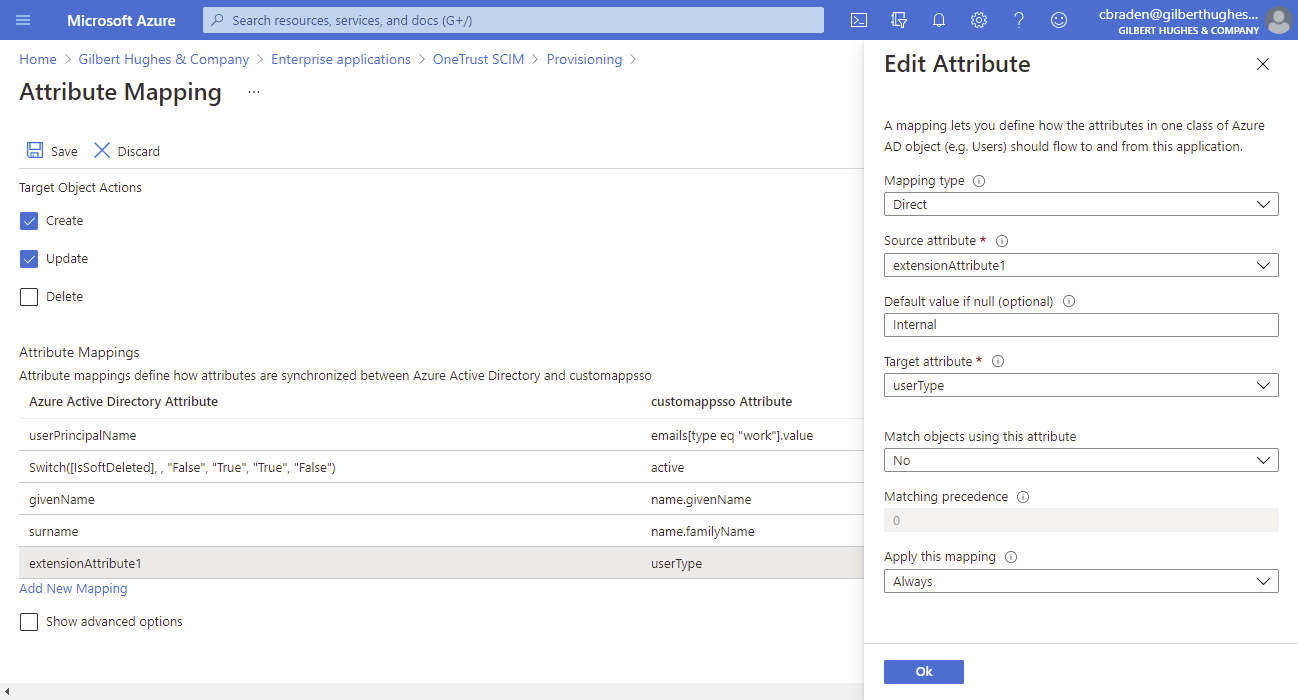Navigate to Enterprise applications breadcrumb

tap(341, 59)
